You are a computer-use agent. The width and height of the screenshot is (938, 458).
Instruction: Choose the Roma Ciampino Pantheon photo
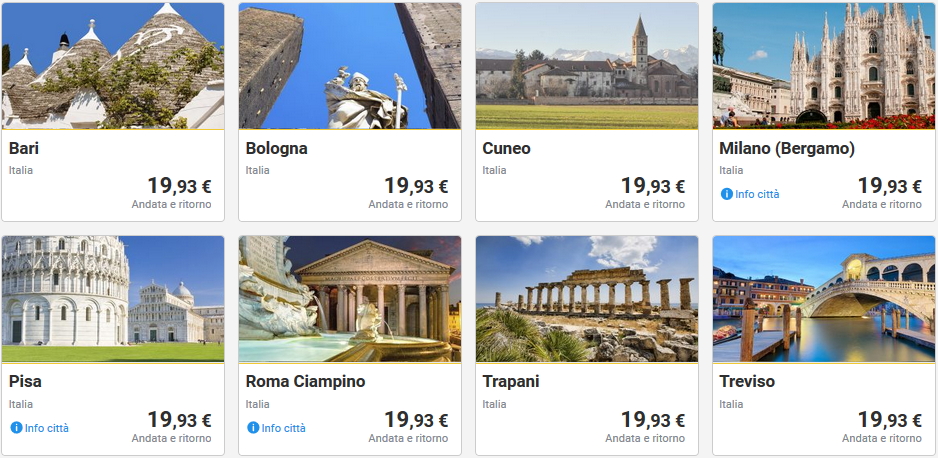click(350, 299)
